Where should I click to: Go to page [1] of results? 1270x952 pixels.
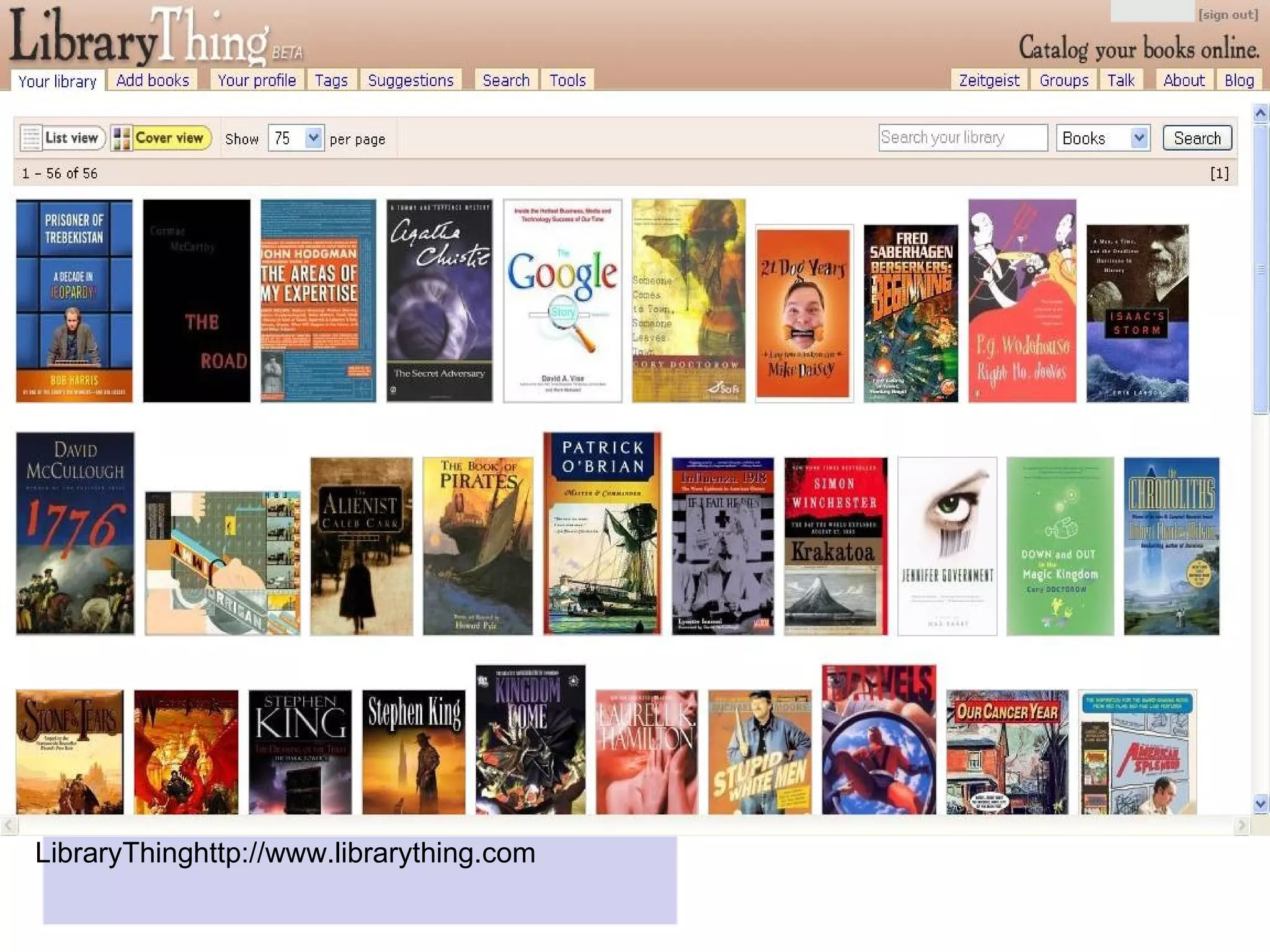click(x=1219, y=174)
